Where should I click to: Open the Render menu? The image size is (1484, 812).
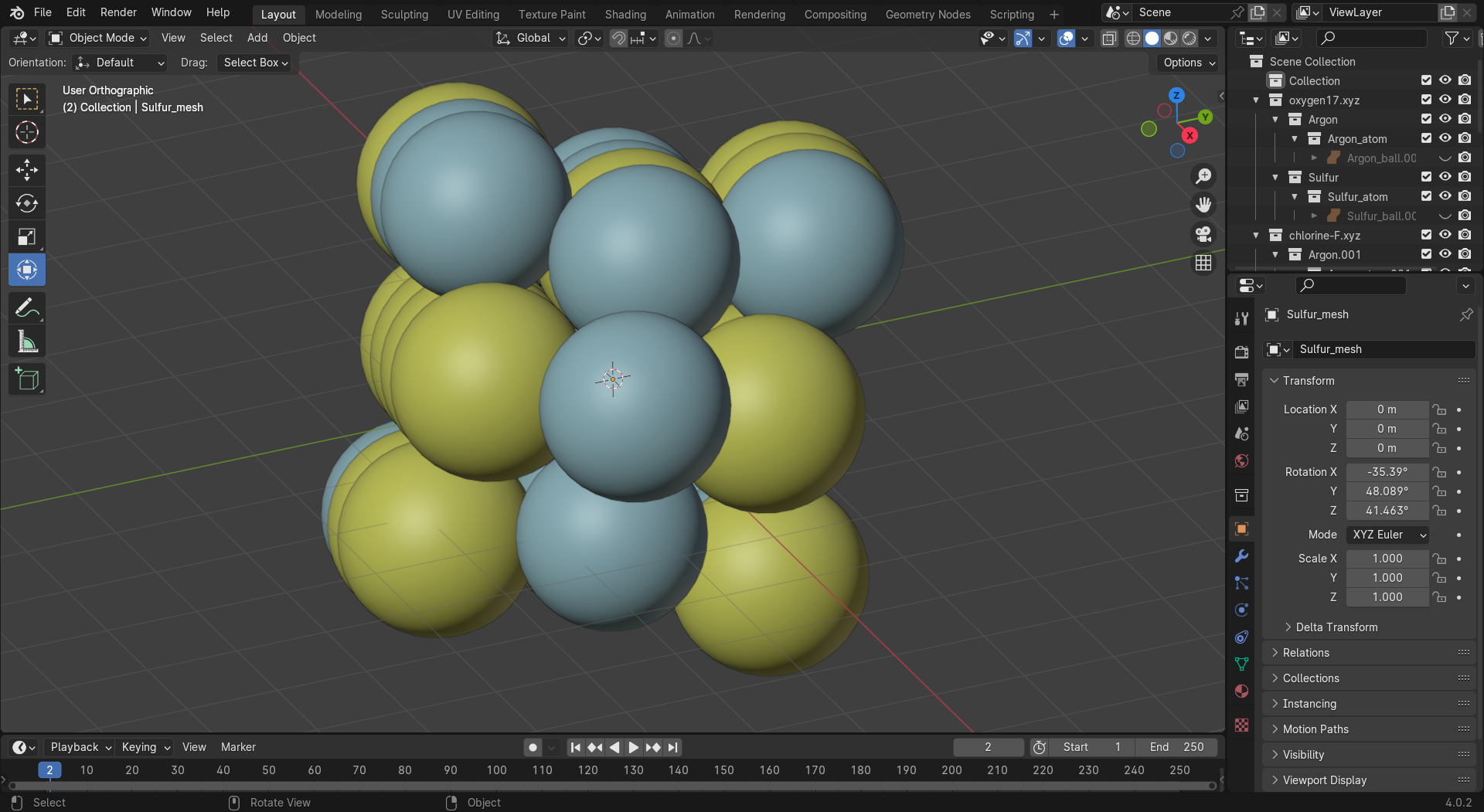coord(118,12)
